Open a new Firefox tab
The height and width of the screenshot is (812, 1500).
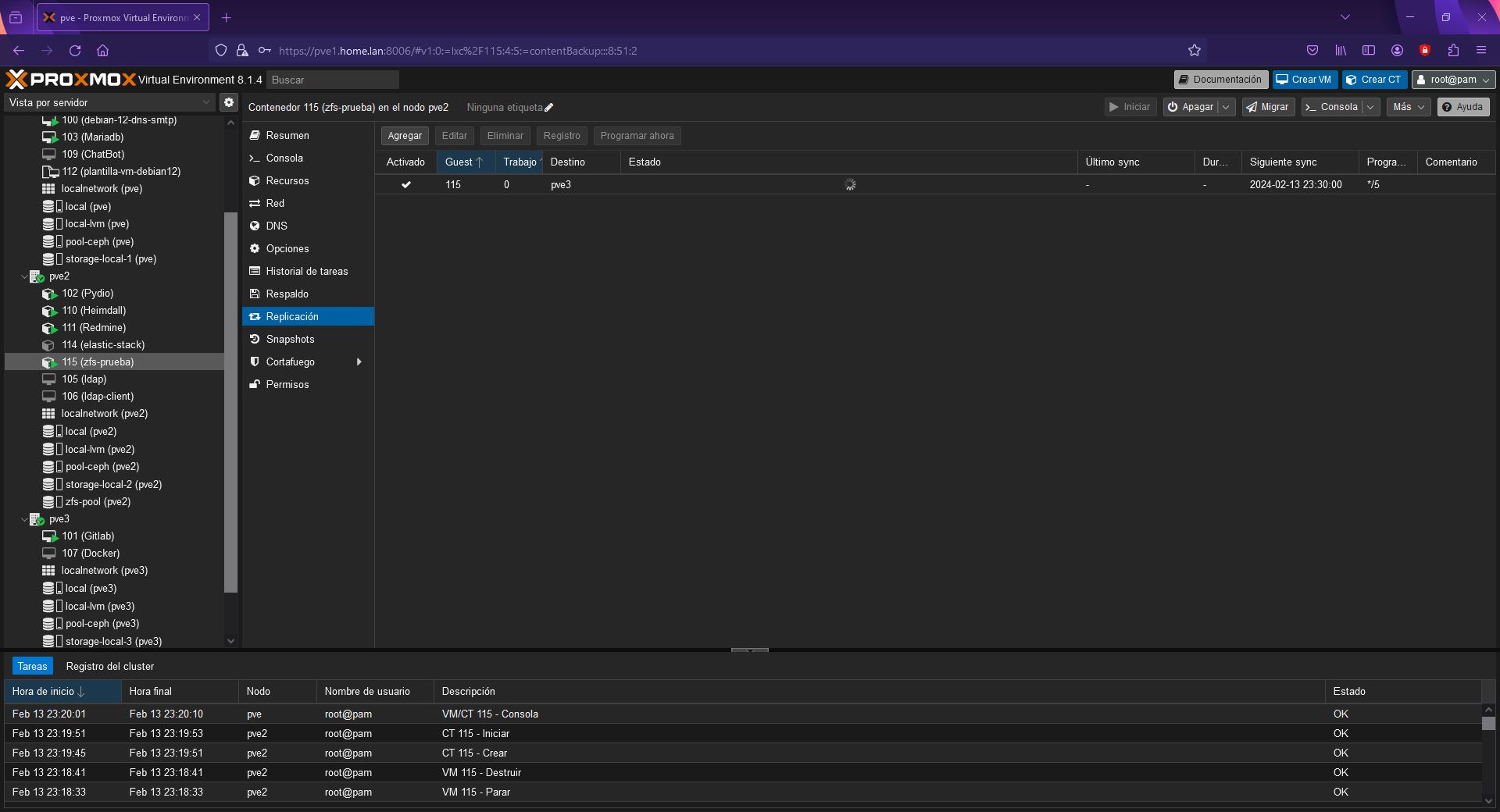[226, 17]
